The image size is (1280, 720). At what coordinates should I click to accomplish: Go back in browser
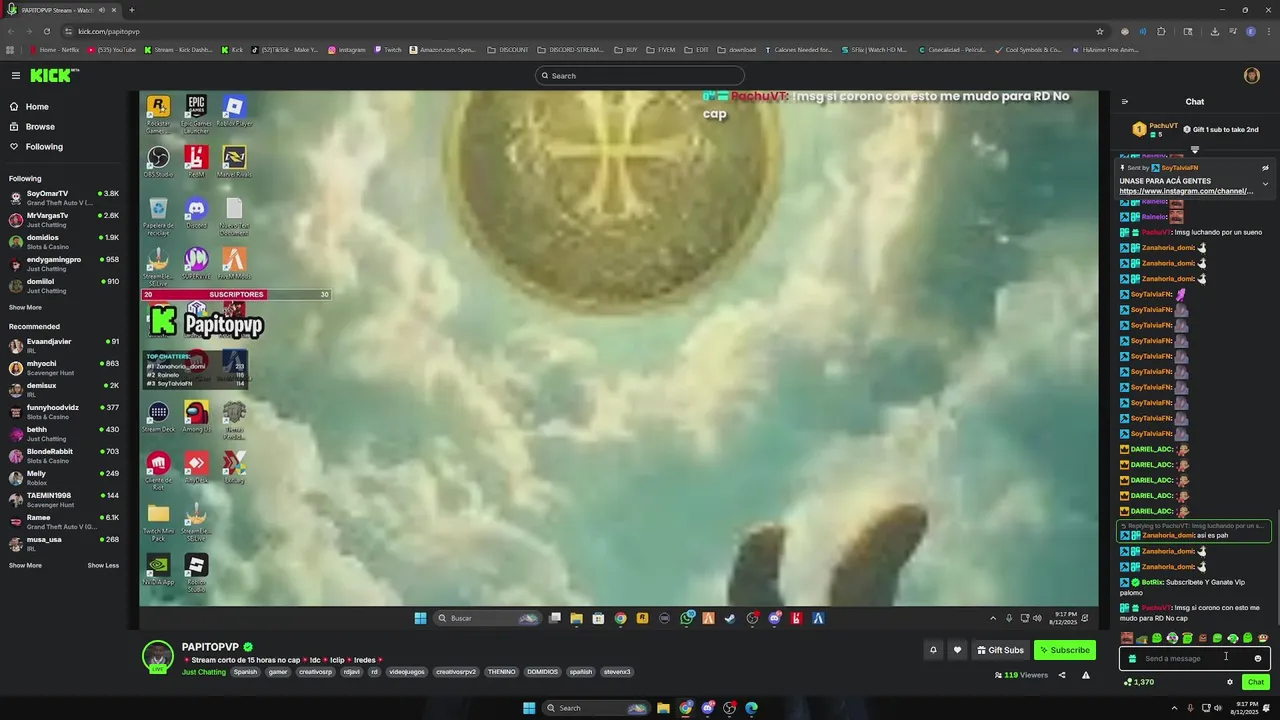tap(10, 31)
